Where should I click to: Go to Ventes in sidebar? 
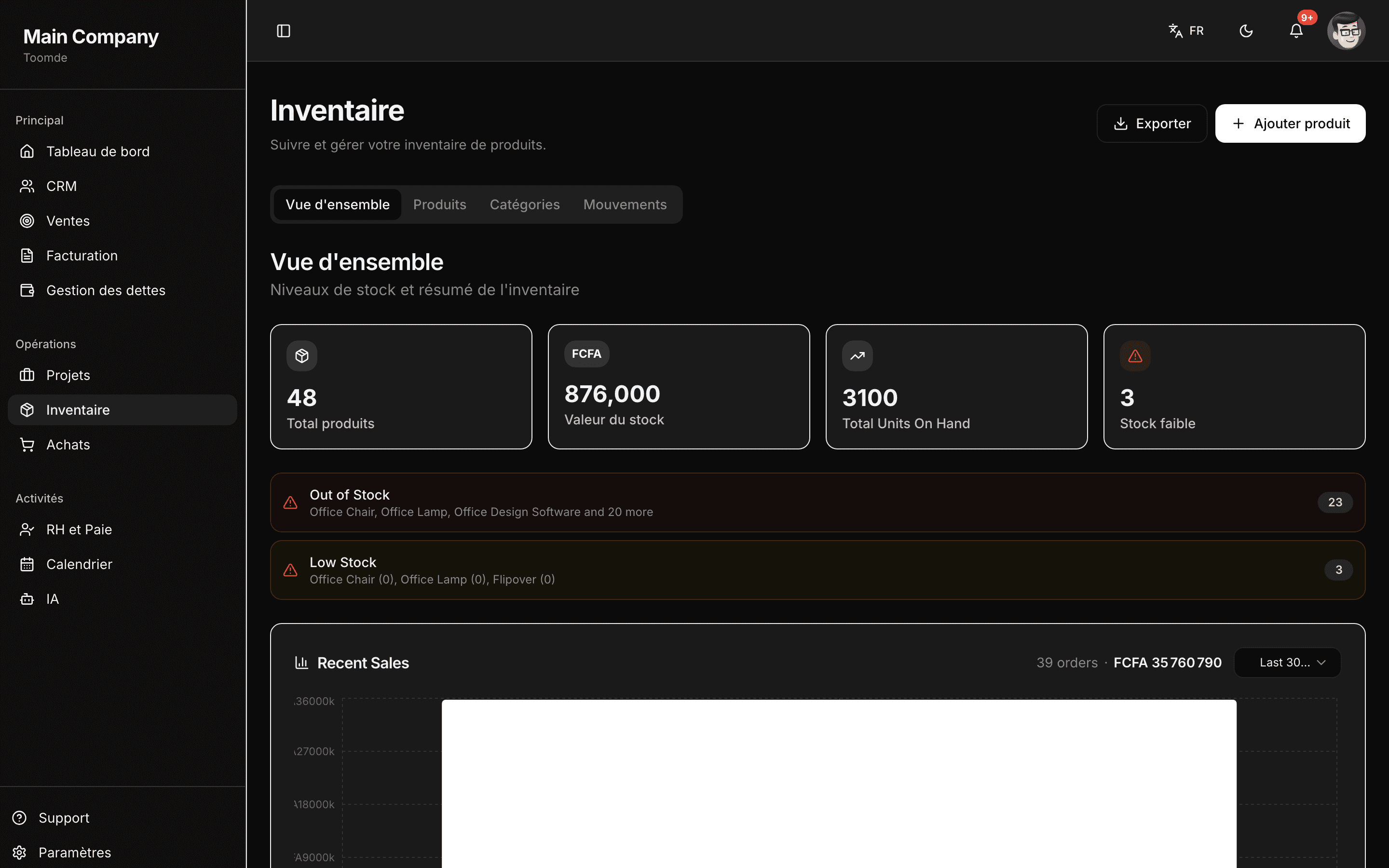(122, 221)
